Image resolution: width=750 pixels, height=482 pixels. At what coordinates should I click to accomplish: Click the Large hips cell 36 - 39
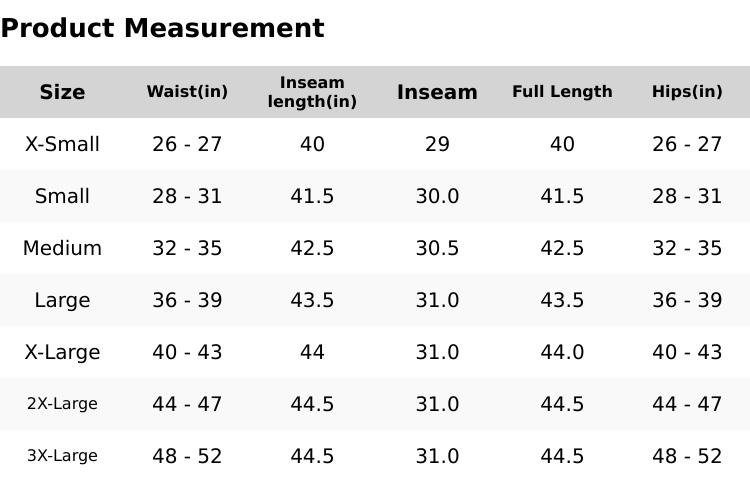click(x=687, y=300)
